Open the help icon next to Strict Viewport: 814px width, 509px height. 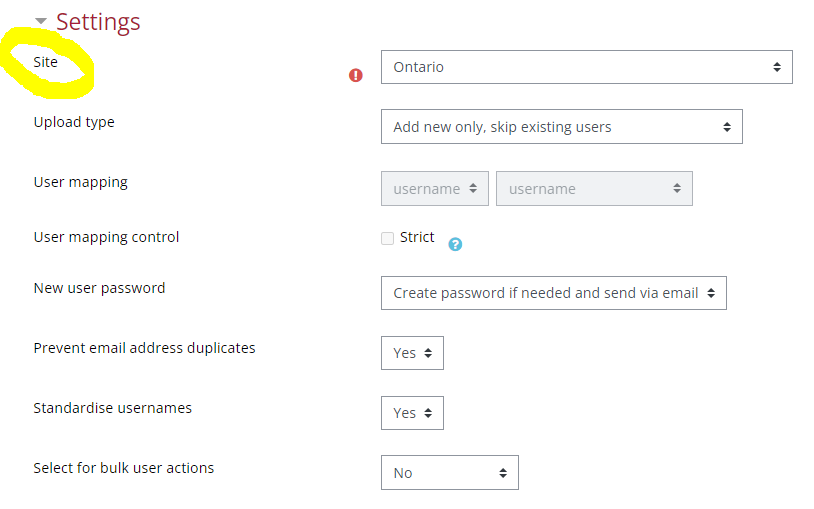pyautogui.click(x=455, y=244)
